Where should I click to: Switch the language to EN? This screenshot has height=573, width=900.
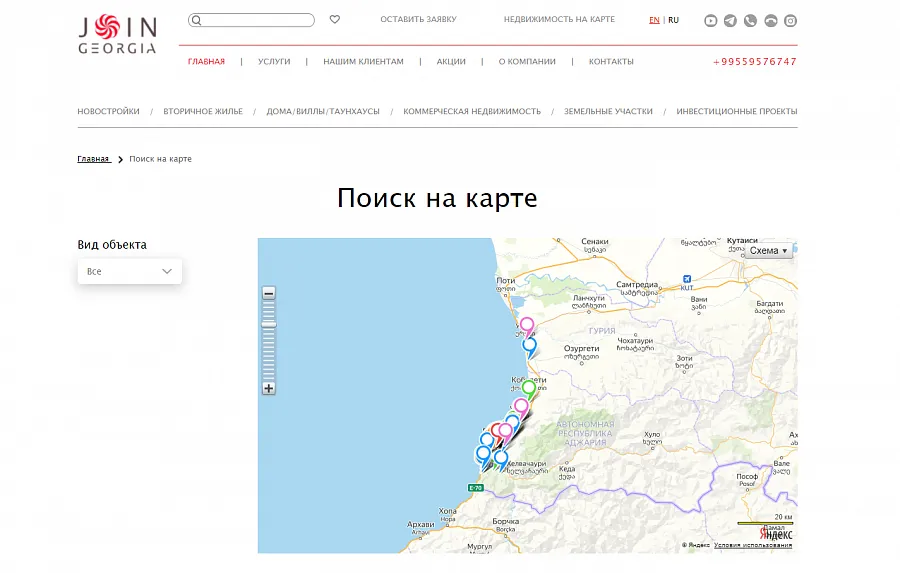tap(654, 20)
